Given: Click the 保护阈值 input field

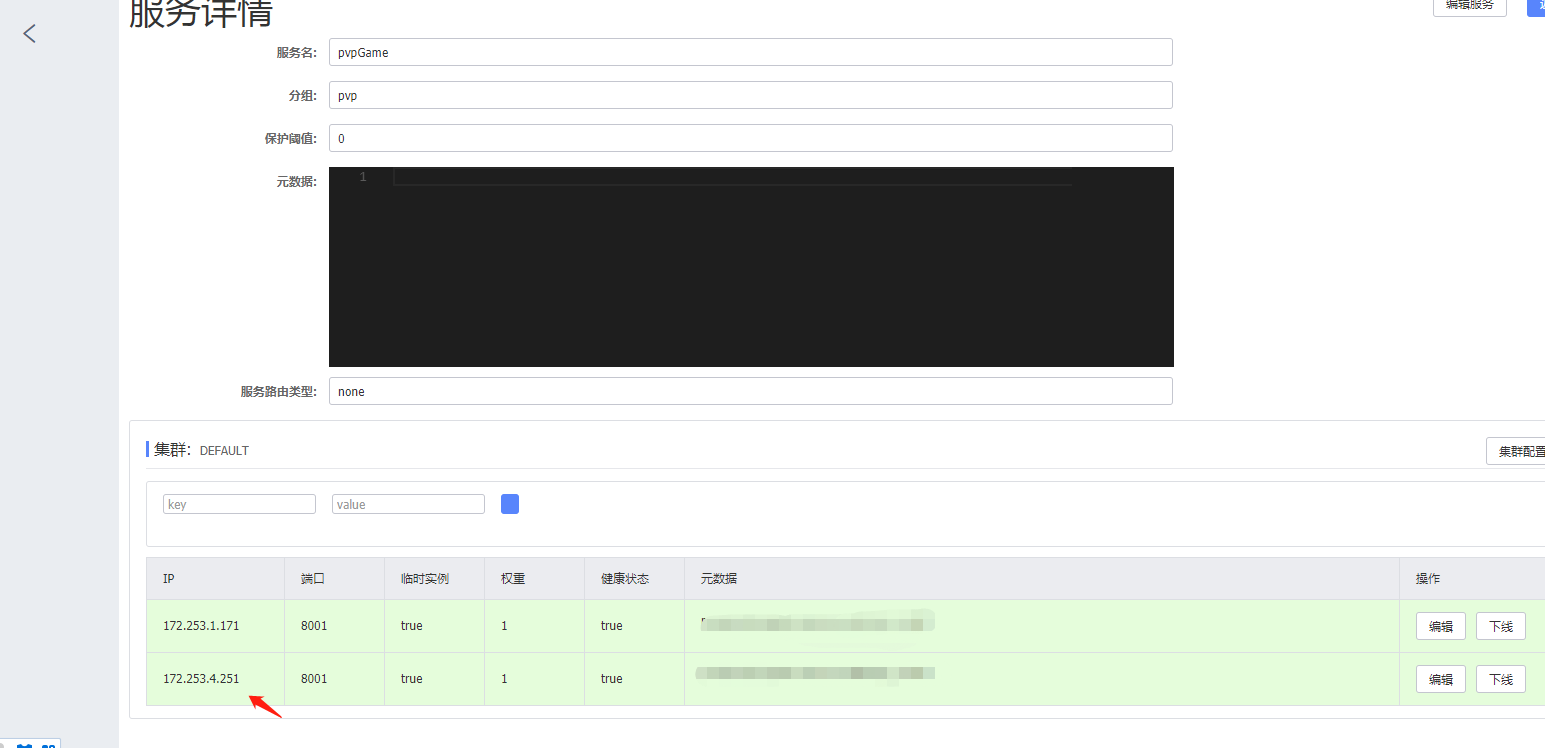Looking at the screenshot, I should (751, 138).
